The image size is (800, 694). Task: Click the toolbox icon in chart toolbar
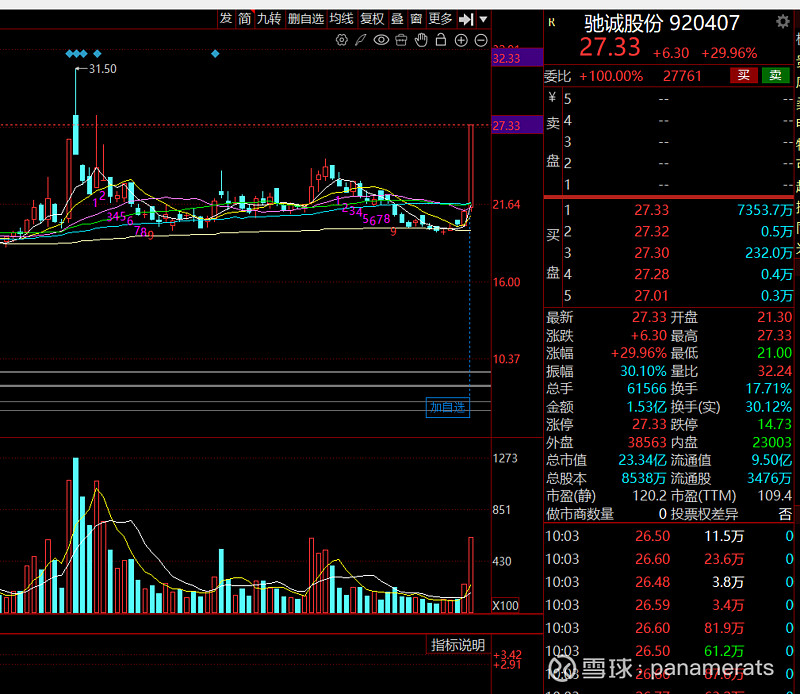pos(401,40)
